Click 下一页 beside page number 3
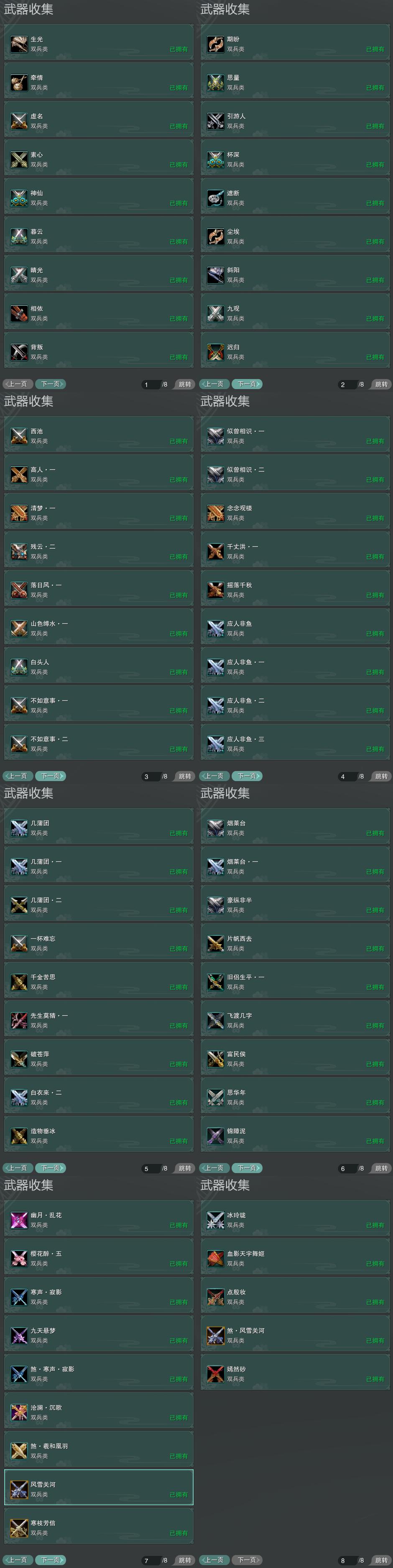The height and width of the screenshot is (1568, 393). (x=51, y=776)
